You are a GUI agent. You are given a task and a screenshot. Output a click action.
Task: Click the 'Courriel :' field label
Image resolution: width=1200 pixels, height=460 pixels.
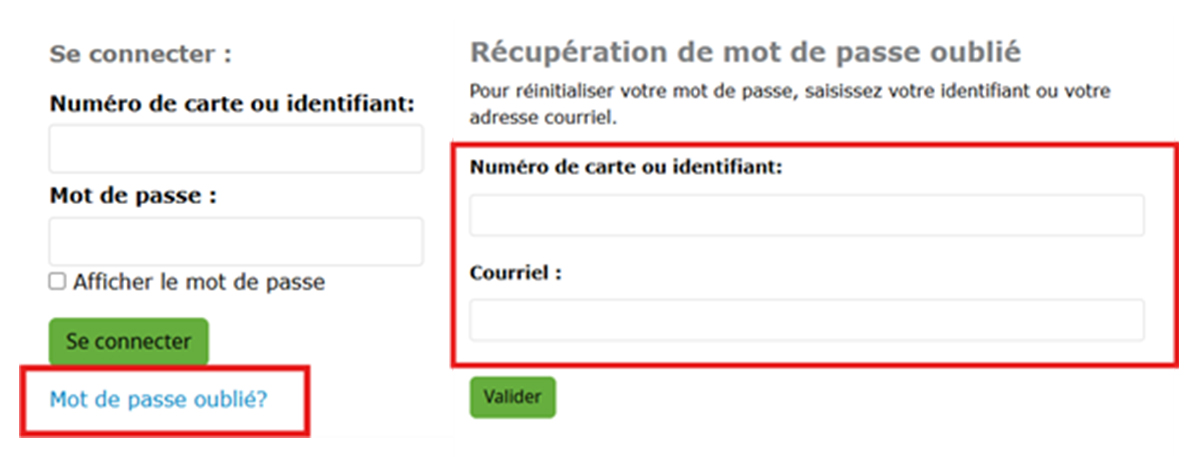click(515, 272)
